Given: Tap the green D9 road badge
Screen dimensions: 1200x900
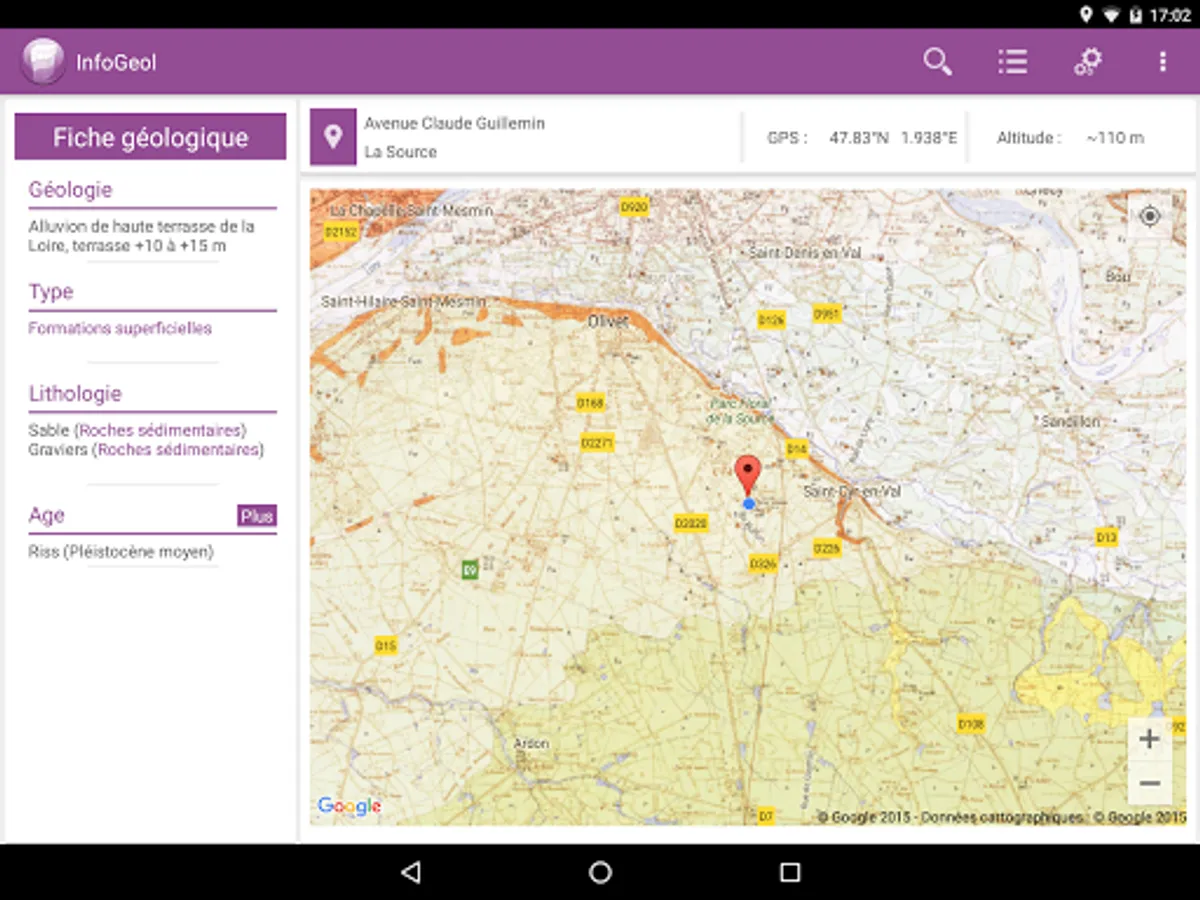Looking at the screenshot, I should (x=470, y=570).
